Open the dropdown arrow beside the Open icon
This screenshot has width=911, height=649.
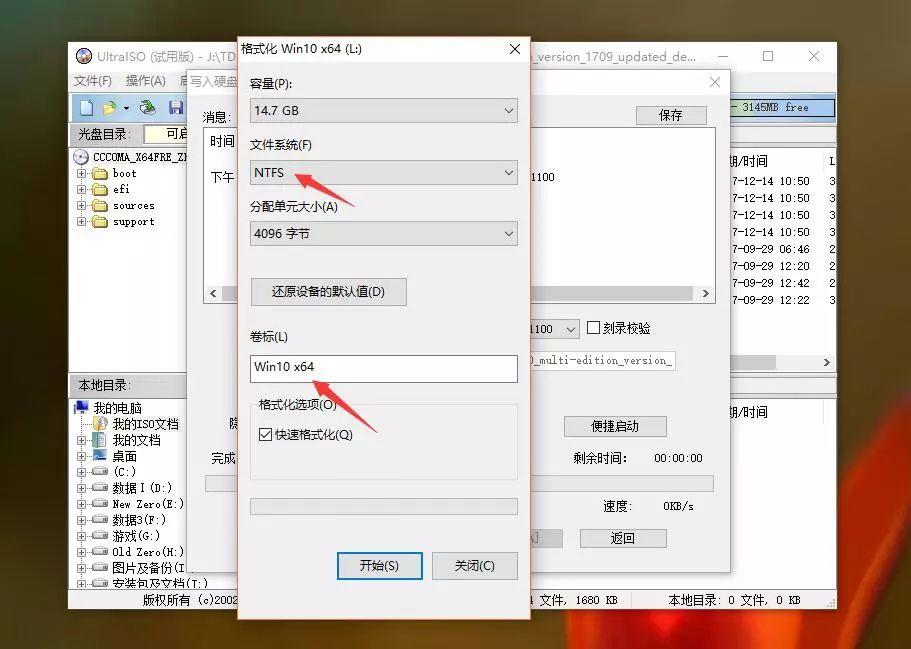click(x=126, y=108)
